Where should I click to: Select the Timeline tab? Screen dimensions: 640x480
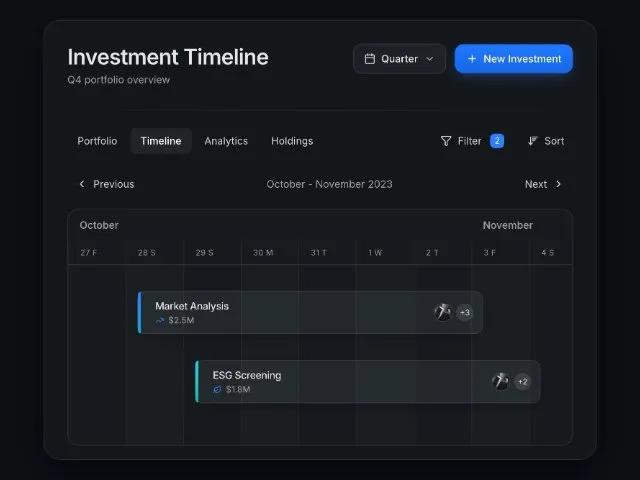coord(161,141)
